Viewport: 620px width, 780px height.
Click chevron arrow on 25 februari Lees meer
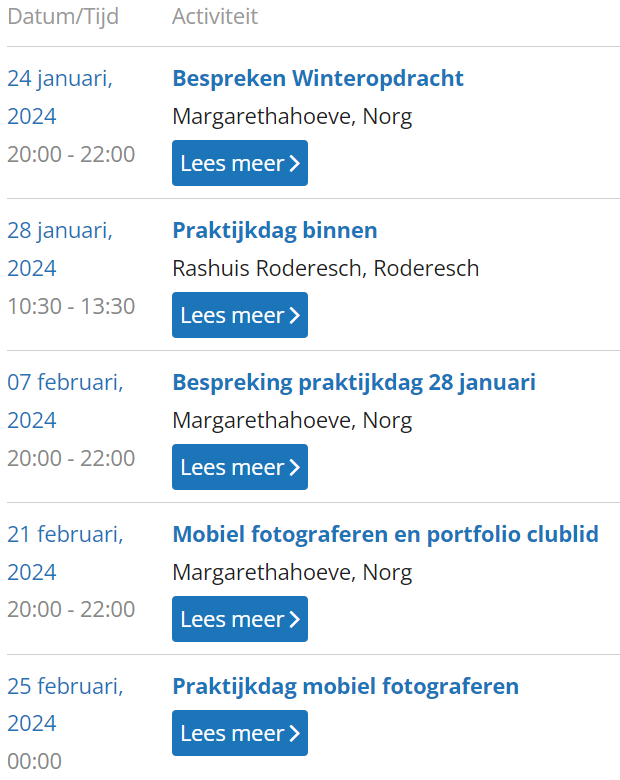(295, 733)
